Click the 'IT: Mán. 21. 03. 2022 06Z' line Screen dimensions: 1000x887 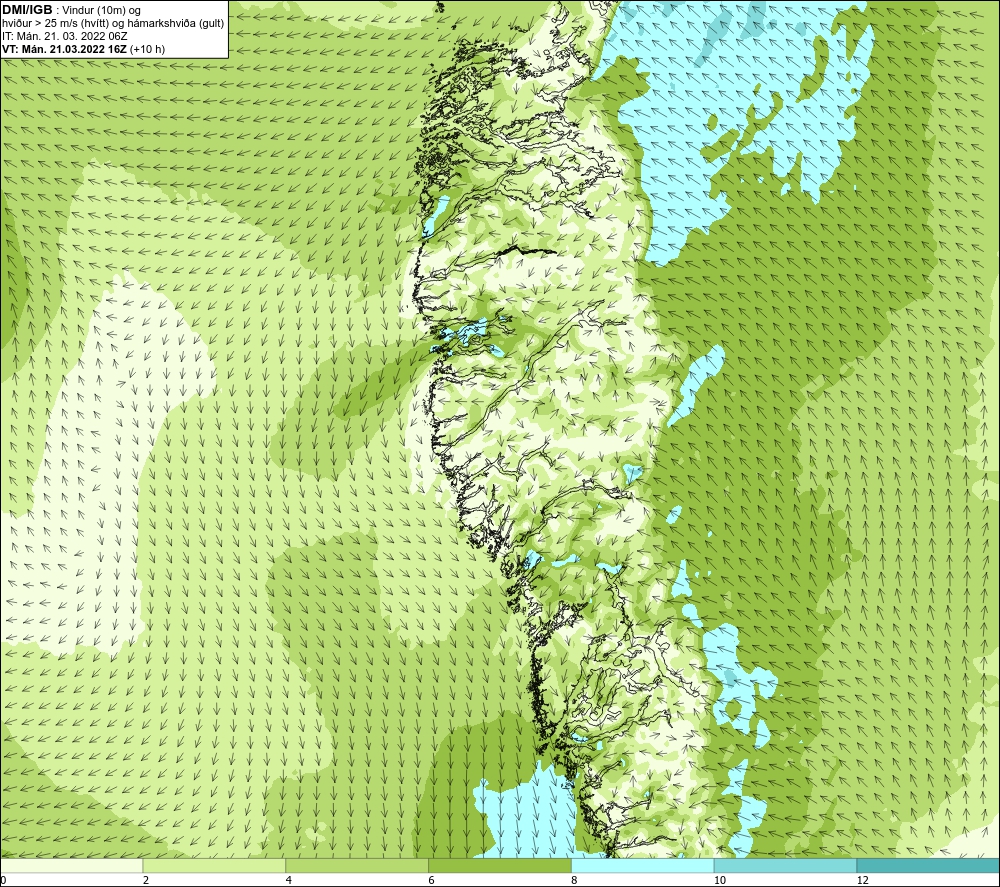pos(65,36)
